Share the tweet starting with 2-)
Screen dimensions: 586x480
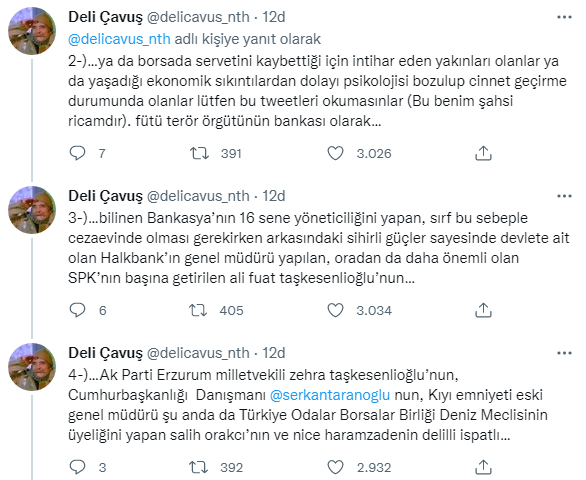pos(483,153)
